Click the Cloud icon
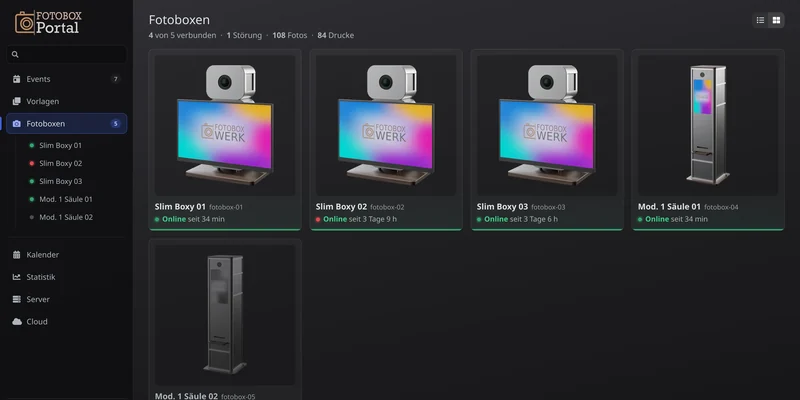This screenshot has width=800, height=400. click(x=17, y=321)
